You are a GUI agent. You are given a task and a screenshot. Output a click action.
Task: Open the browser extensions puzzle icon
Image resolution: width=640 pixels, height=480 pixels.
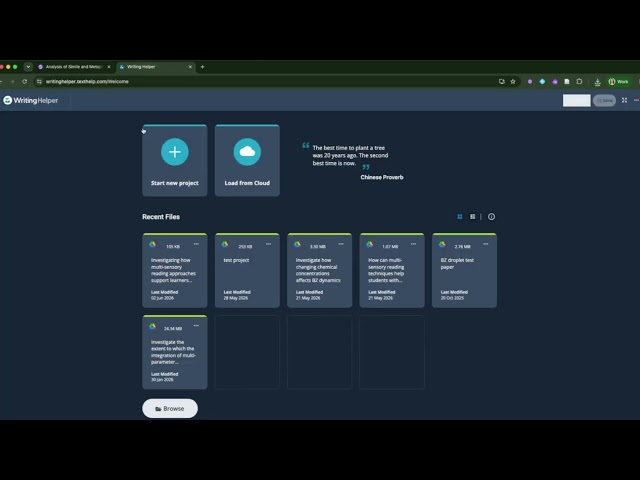tap(579, 82)
